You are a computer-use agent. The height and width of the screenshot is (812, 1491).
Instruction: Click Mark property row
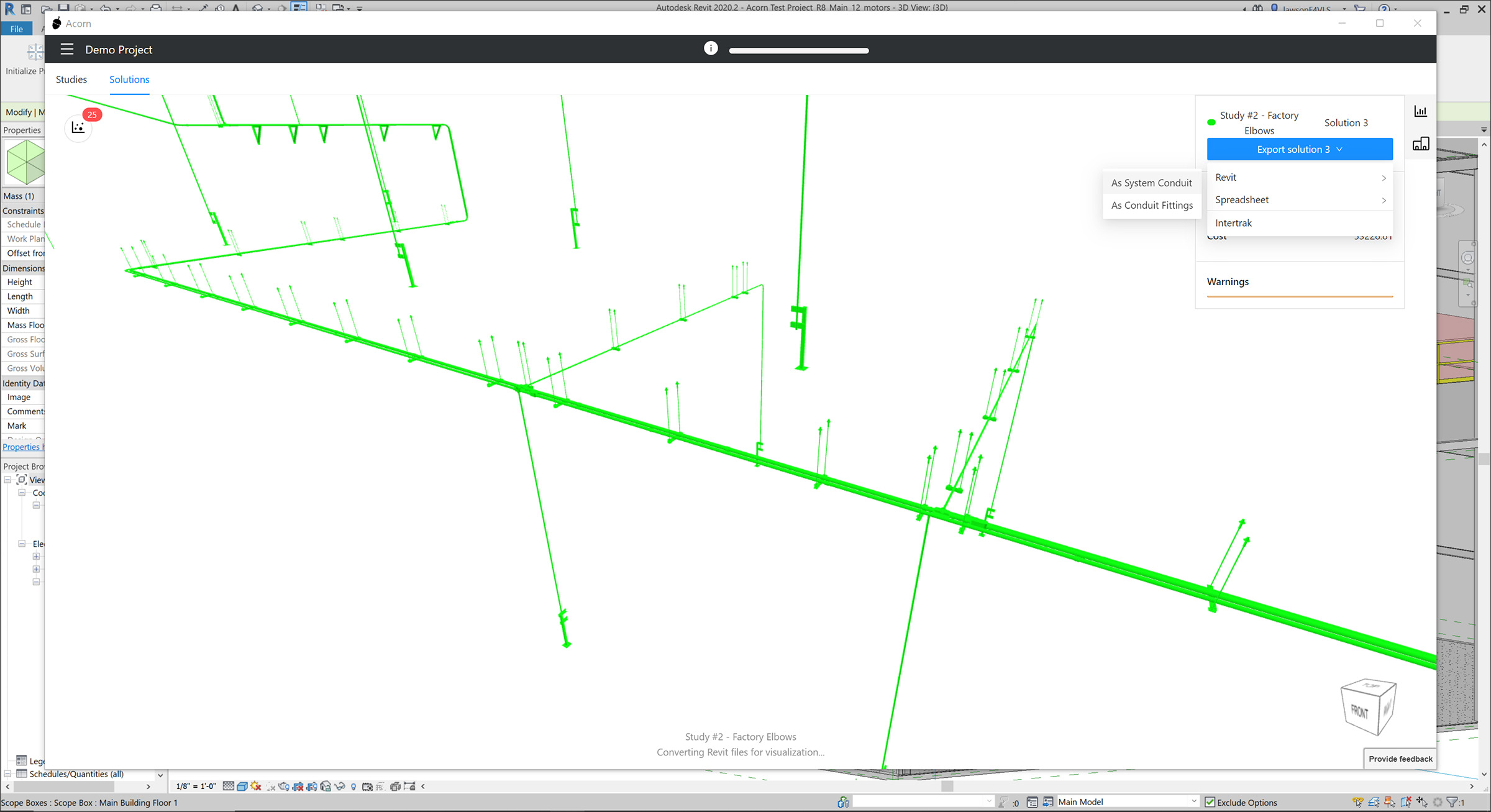tap(23, 426)
